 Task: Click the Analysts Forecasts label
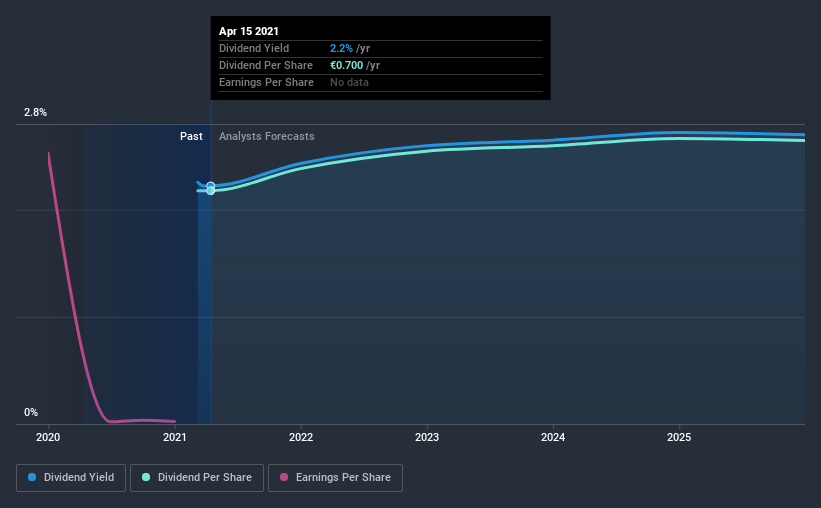pyautogui.click(x=267, y=136)
